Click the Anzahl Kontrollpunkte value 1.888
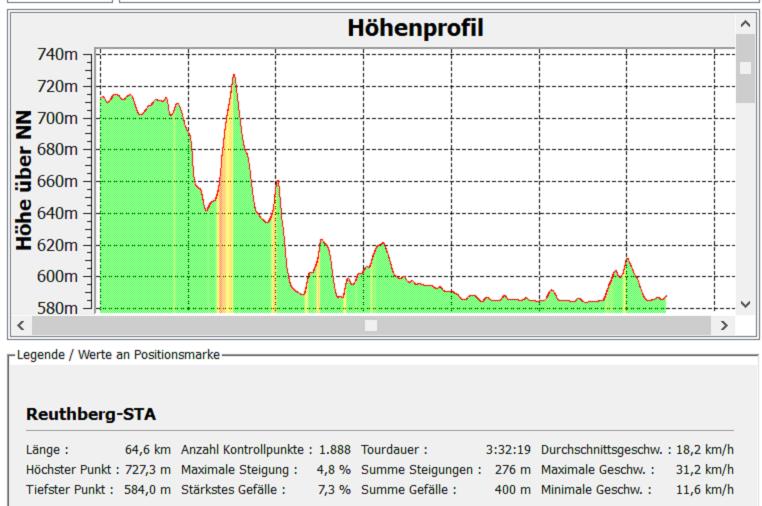762x506 pixels. pos(334,450)
